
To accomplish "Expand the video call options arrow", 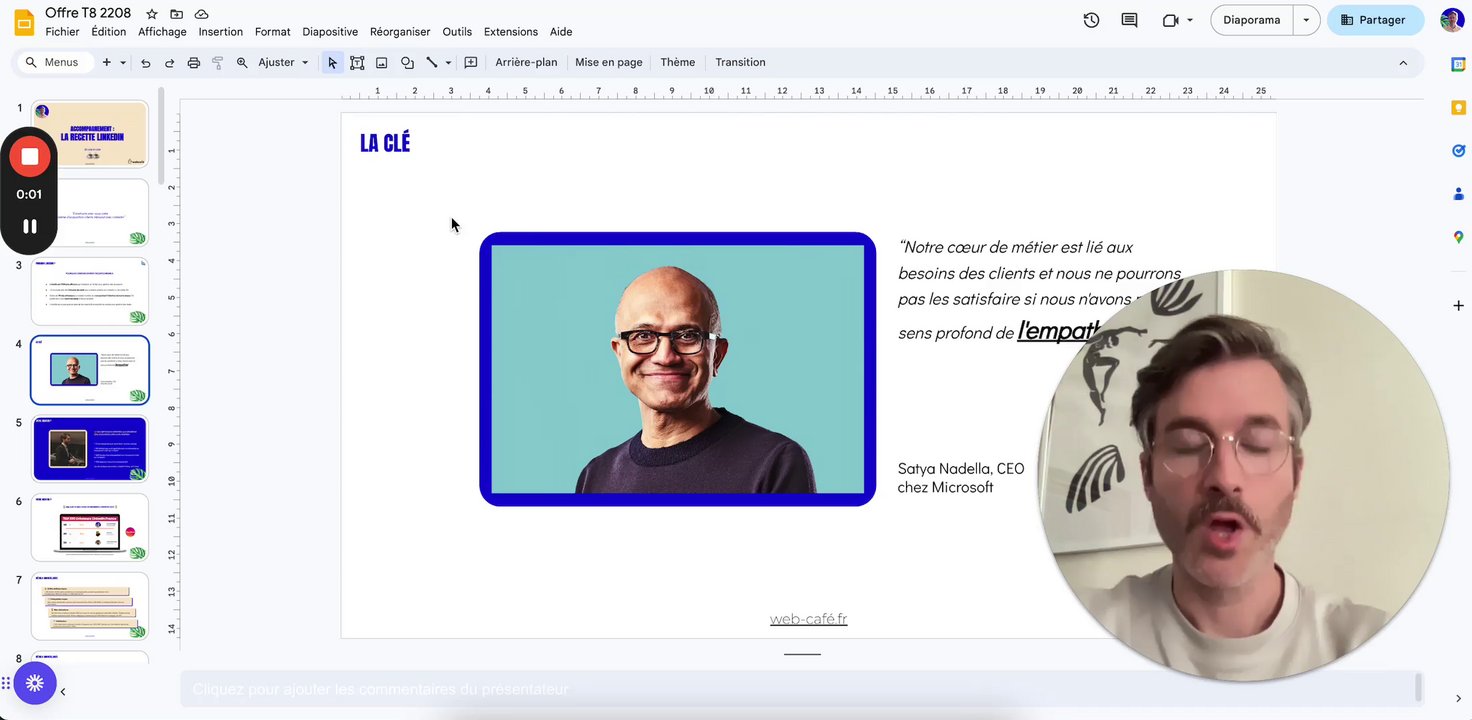I will click(x=1190, y=20).
